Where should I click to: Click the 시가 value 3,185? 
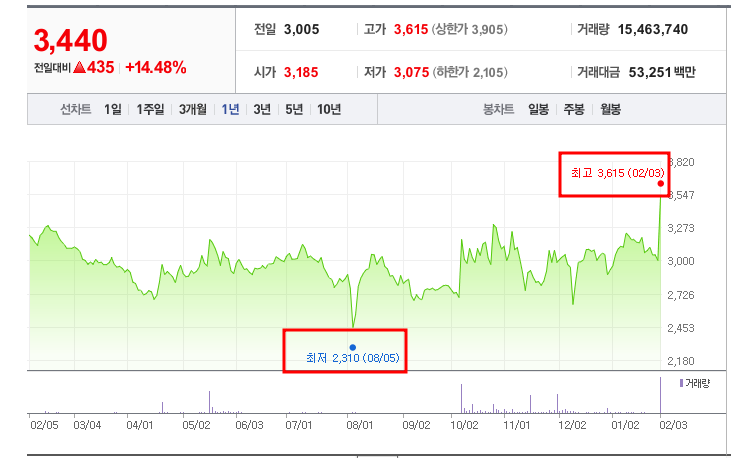[x=301, y=72]
